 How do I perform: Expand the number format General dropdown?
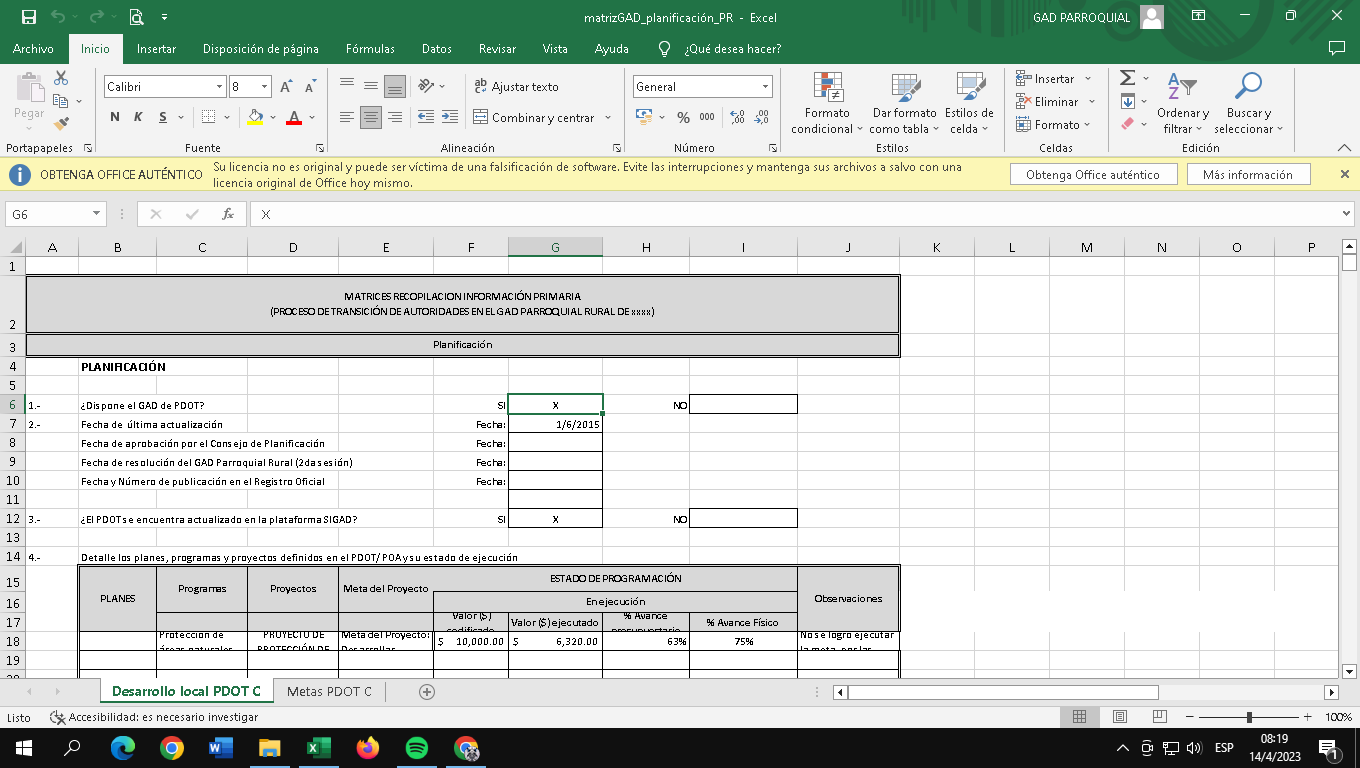pos(765,87)
